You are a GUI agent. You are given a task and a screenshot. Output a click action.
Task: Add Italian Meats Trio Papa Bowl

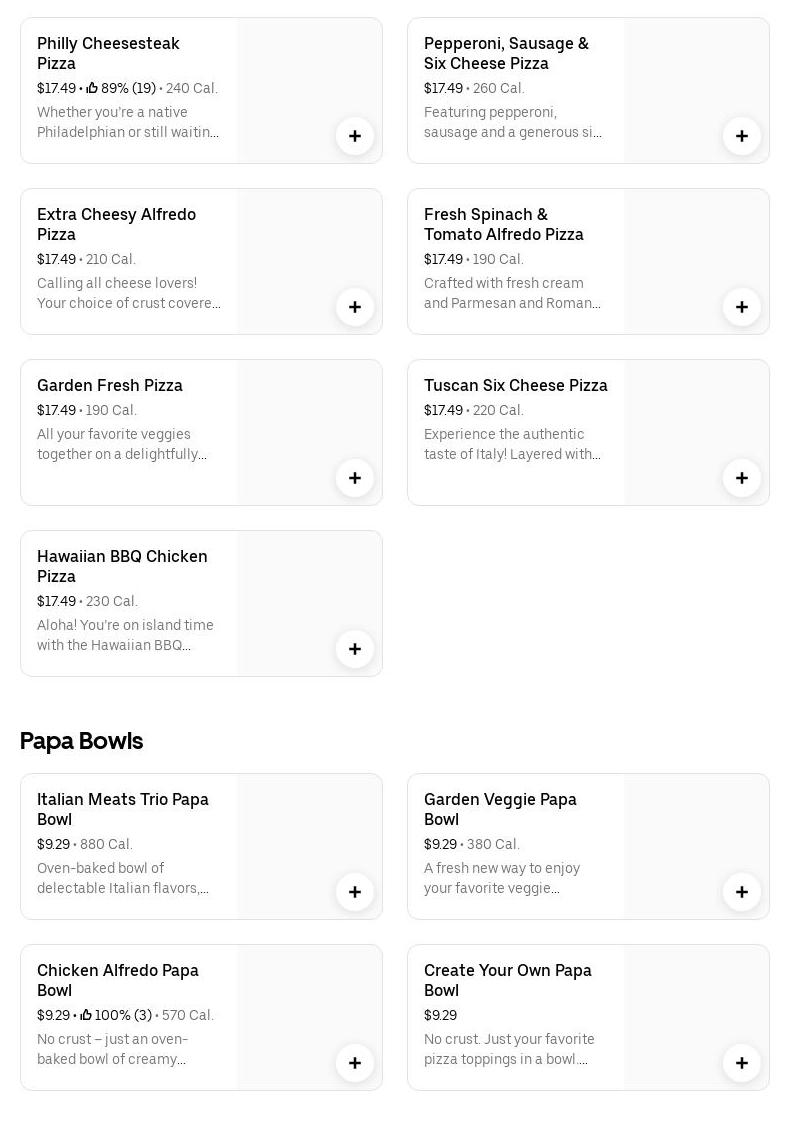click(355, 892)
